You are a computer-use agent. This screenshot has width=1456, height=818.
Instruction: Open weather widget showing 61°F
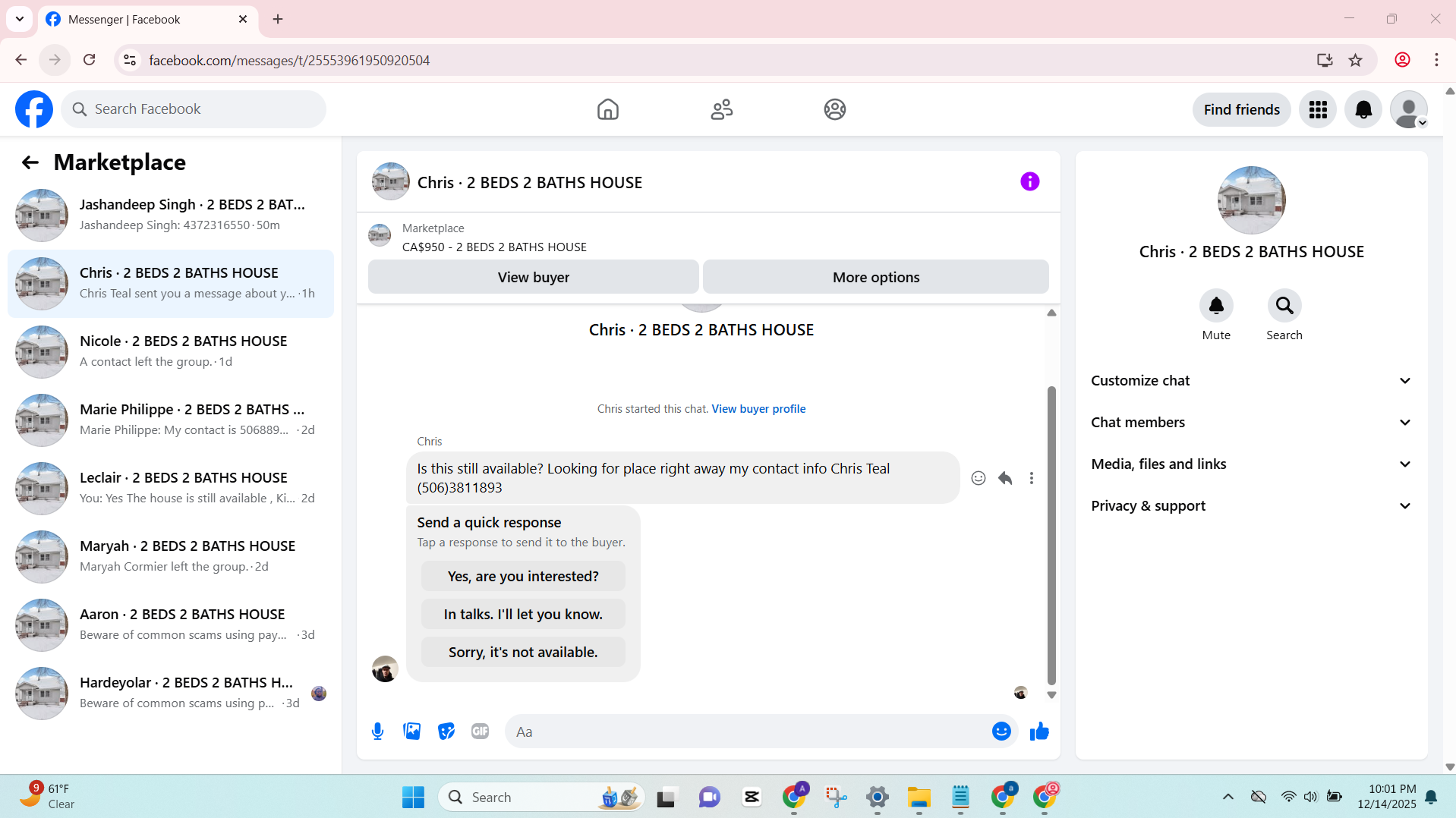point(47,797)
